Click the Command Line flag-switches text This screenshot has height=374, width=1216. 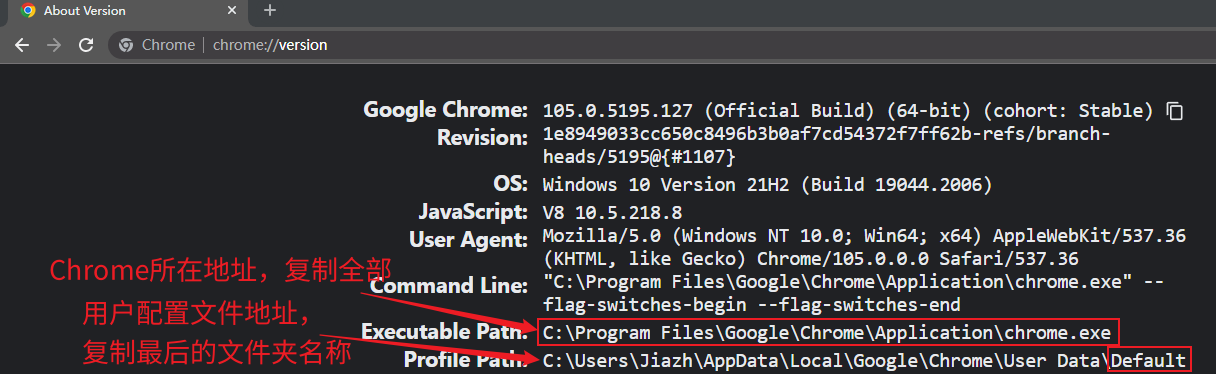click(x=752, y=305)
